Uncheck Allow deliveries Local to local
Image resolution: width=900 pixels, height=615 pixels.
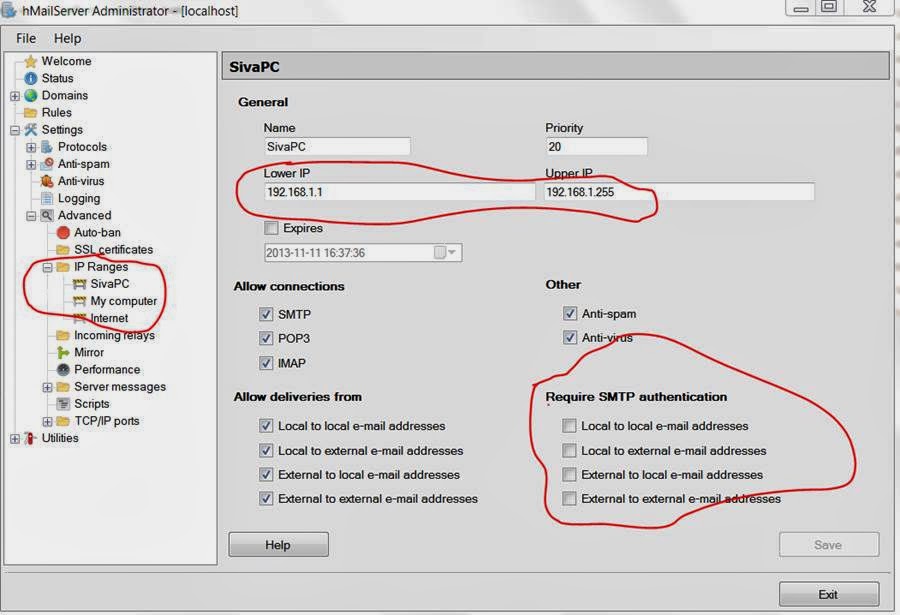266,426
